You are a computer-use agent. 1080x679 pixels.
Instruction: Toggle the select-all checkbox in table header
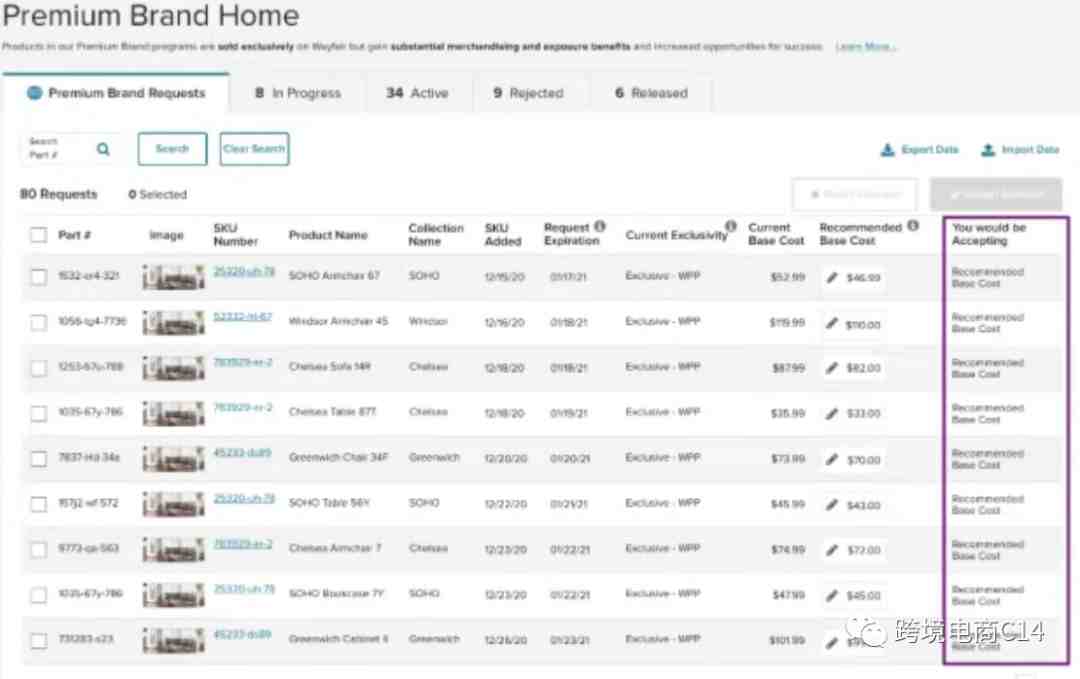pyautogui.click(x=39, y=235)
